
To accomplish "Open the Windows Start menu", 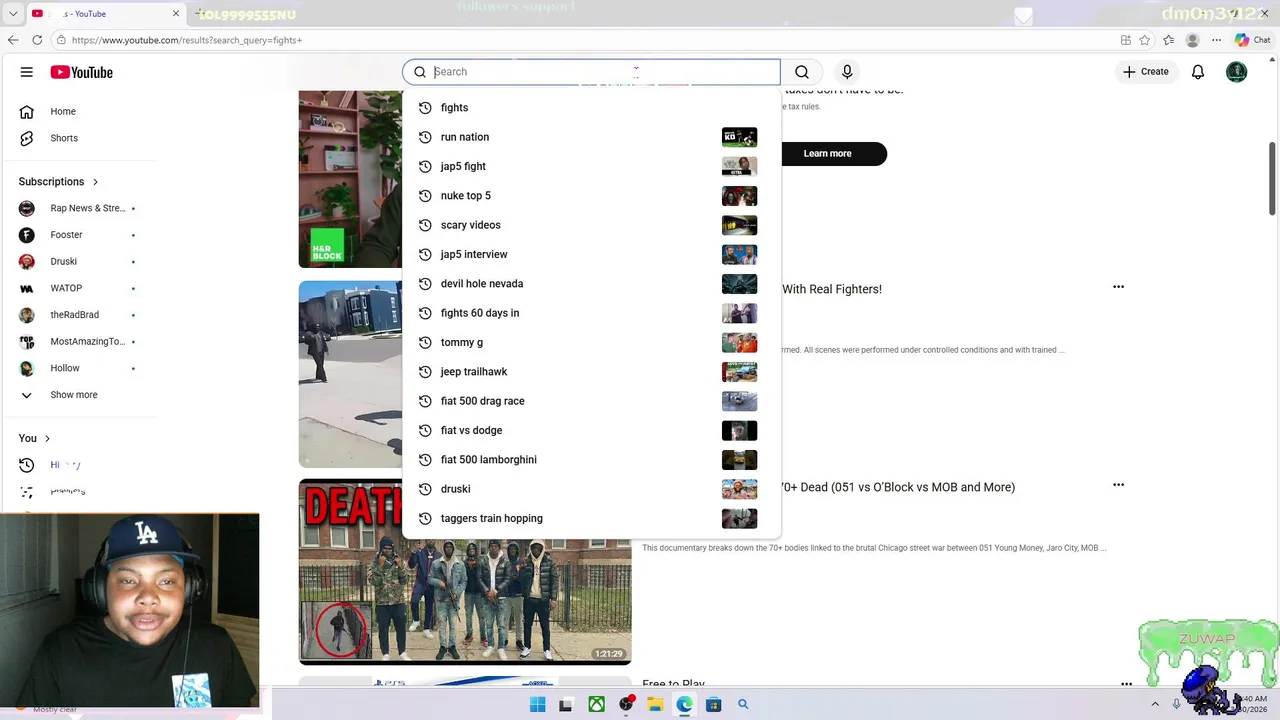I will pos(538,704).
